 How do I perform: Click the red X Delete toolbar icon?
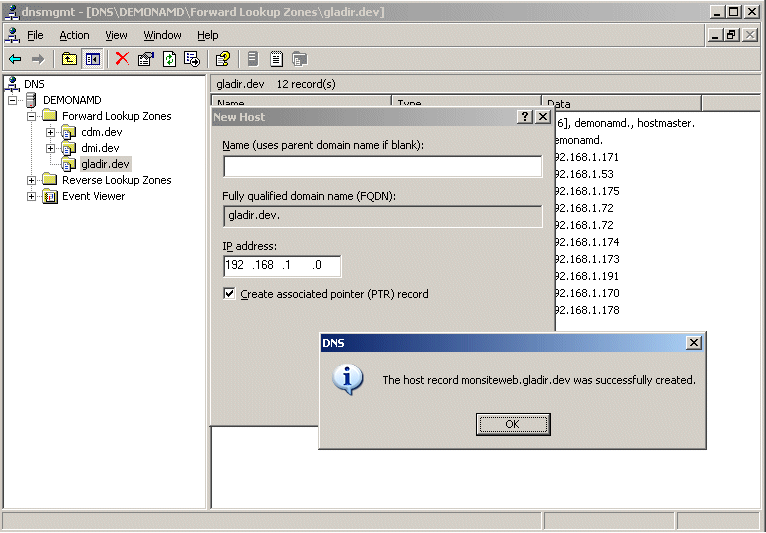122,59
